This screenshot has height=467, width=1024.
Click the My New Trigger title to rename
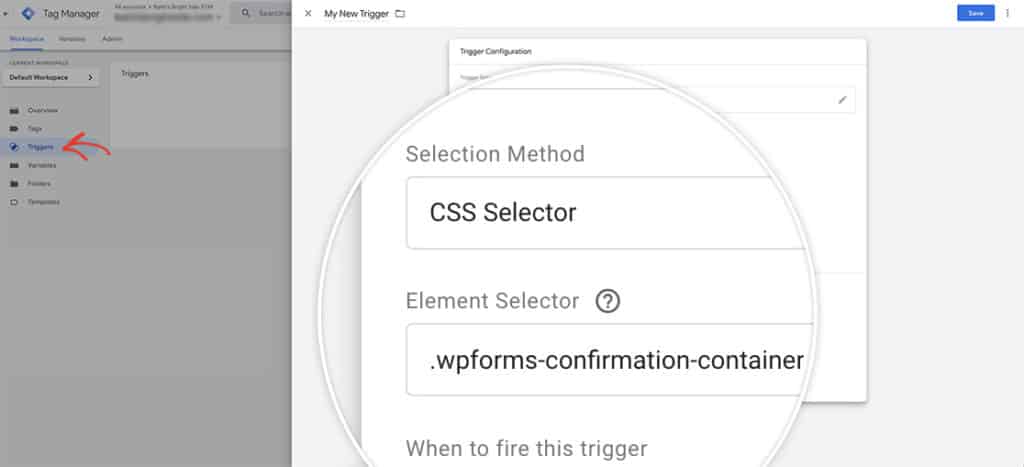[x=357, y=14]
